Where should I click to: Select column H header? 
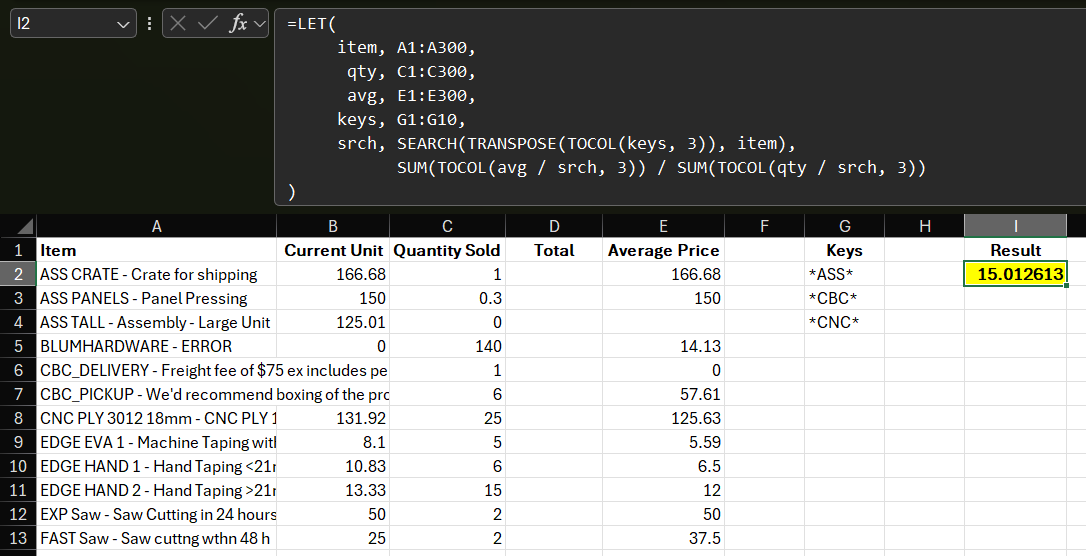(x=925, y=226)
